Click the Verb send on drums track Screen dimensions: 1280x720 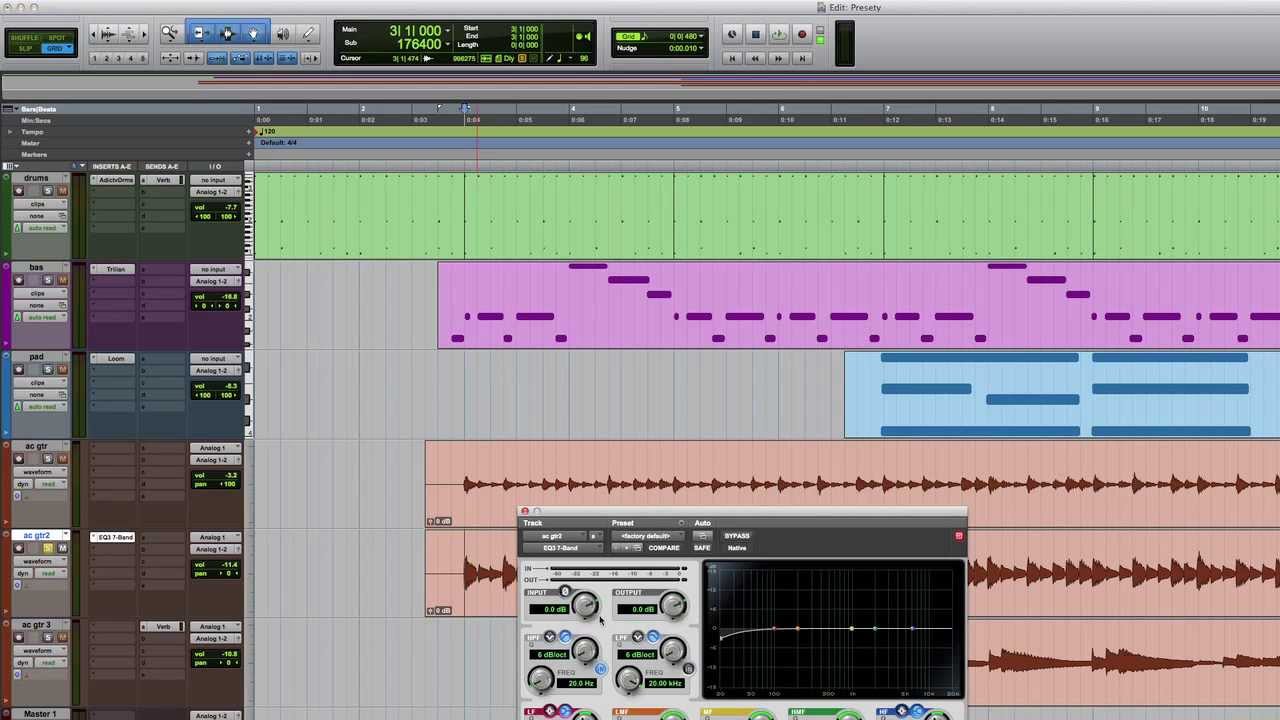click(x=163, y=180)
